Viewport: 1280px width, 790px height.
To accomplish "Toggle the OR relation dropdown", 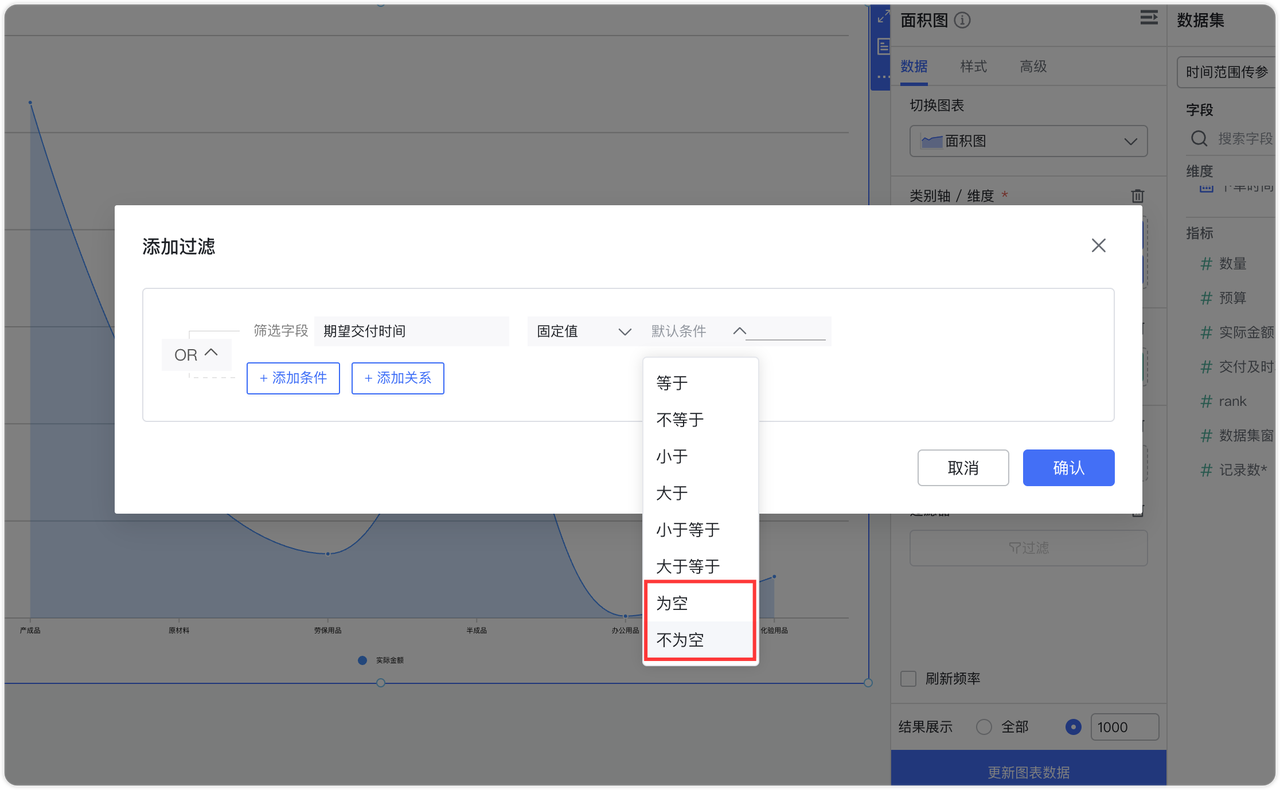I will tap(197, 355).
